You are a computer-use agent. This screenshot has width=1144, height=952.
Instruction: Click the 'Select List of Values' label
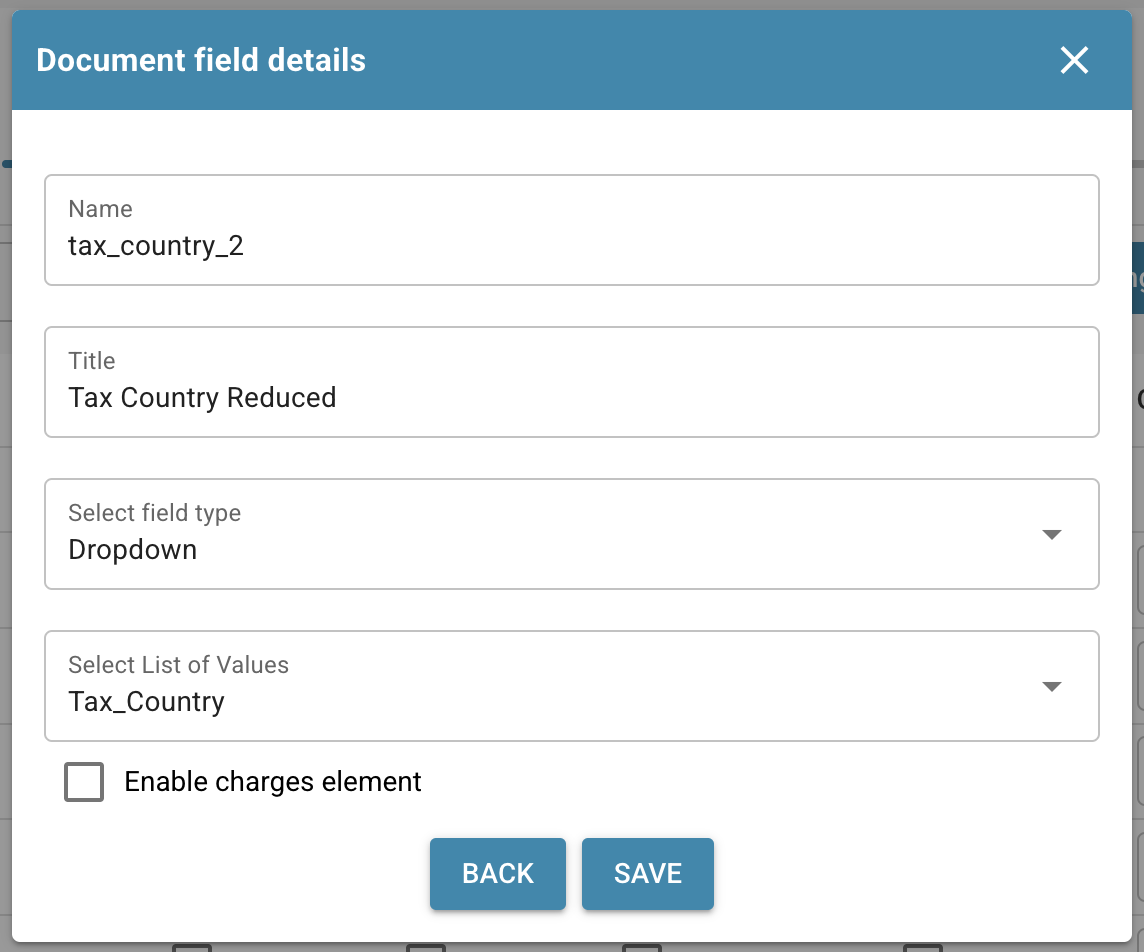(x=178, y=665)
